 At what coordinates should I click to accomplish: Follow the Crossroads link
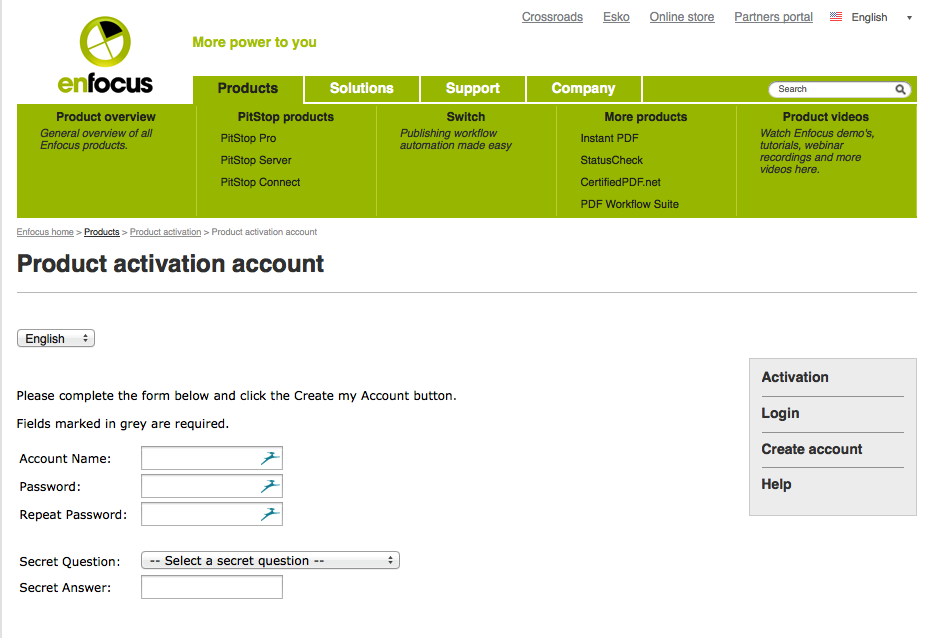tap(552, 17)
